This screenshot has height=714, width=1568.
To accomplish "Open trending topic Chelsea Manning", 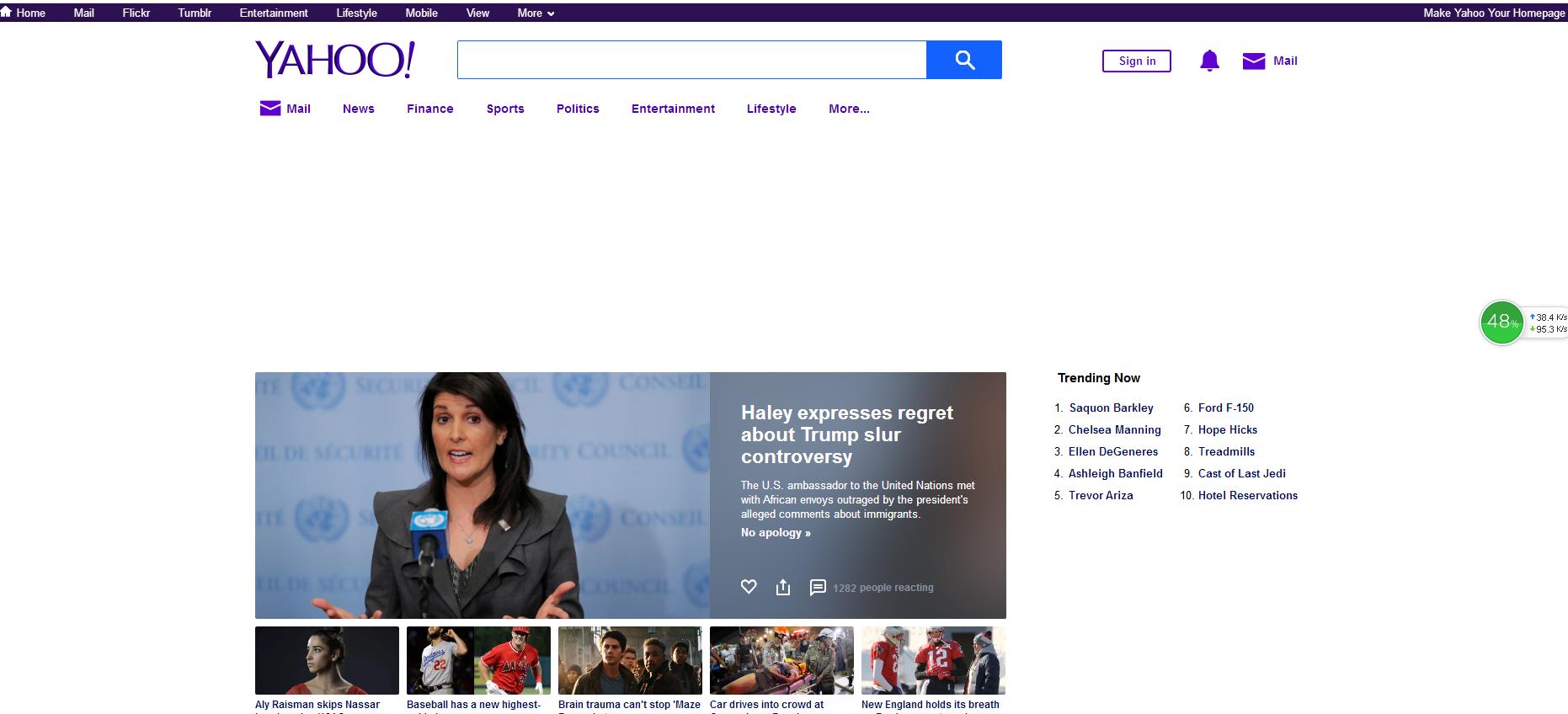I will pos(1115,429).
